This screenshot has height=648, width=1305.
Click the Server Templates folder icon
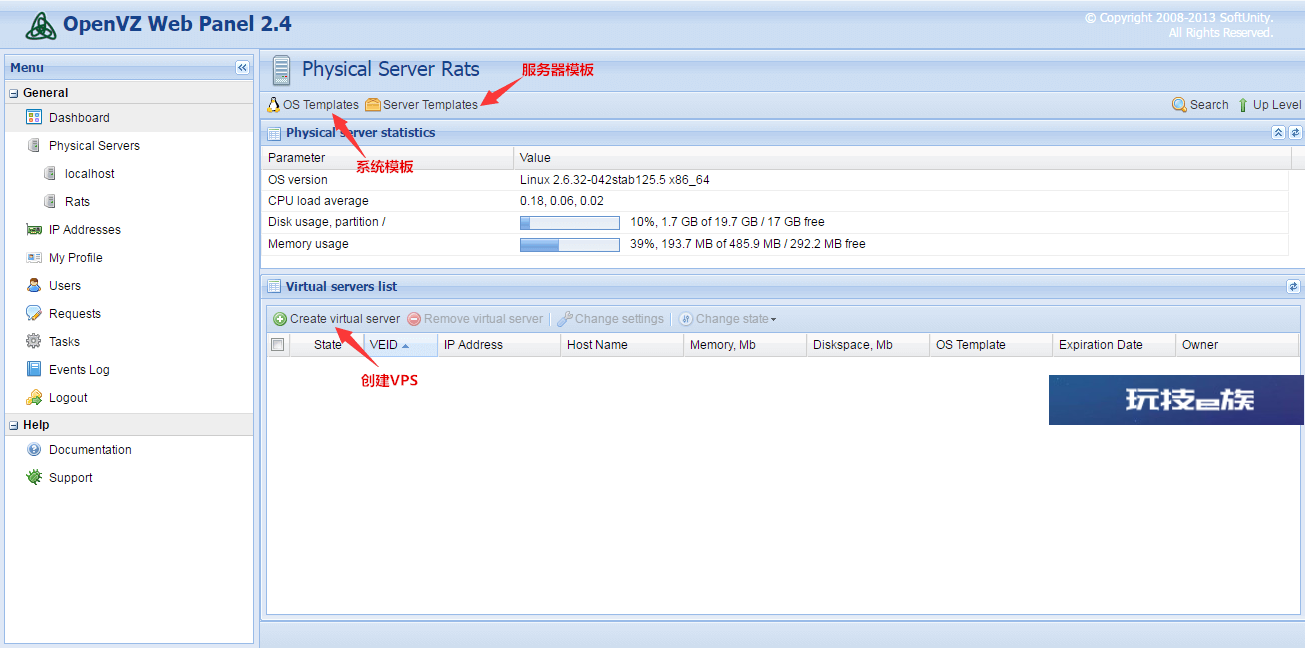pos(373,104)
